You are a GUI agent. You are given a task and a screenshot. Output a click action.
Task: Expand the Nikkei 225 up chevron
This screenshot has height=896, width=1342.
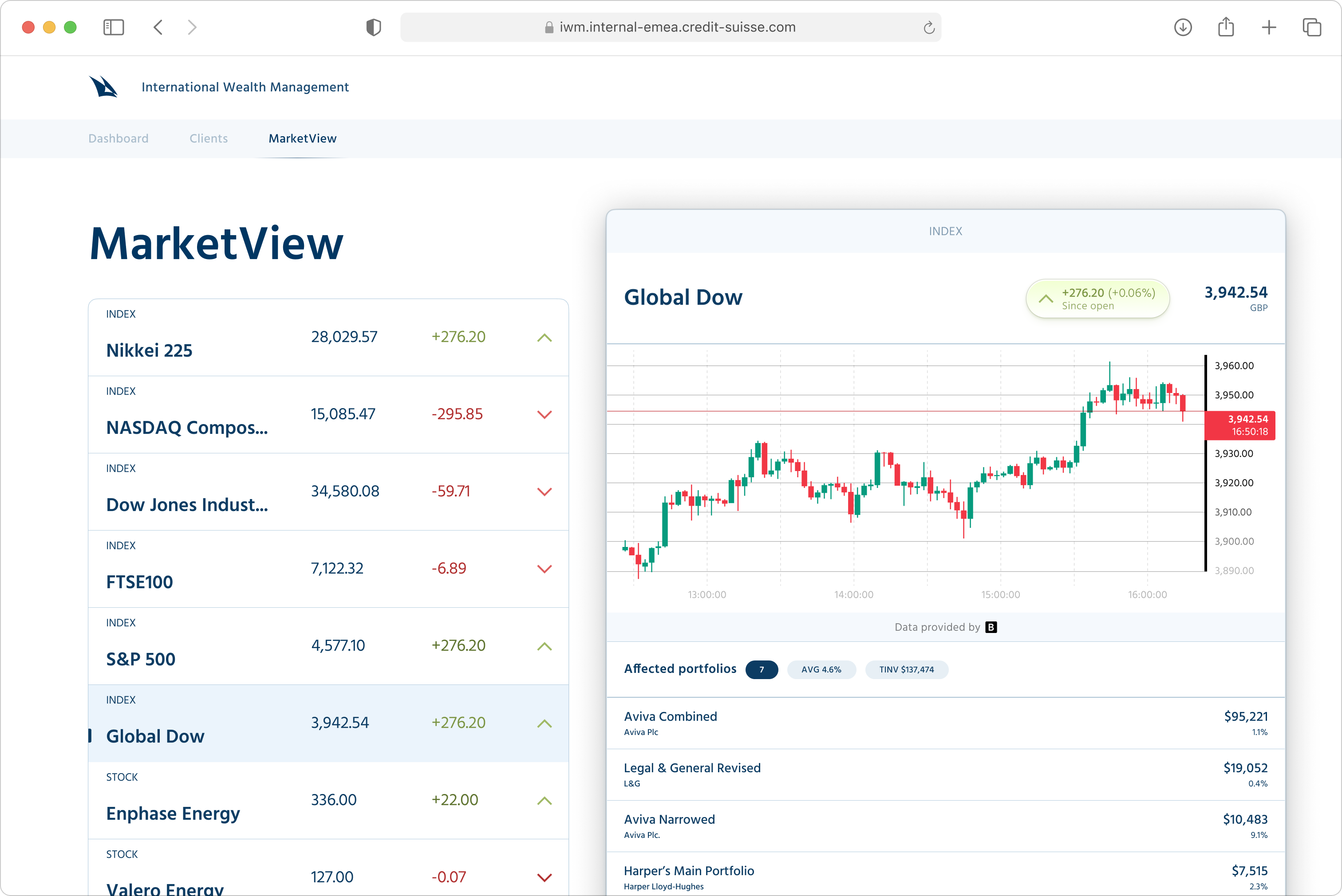point(544,338)
